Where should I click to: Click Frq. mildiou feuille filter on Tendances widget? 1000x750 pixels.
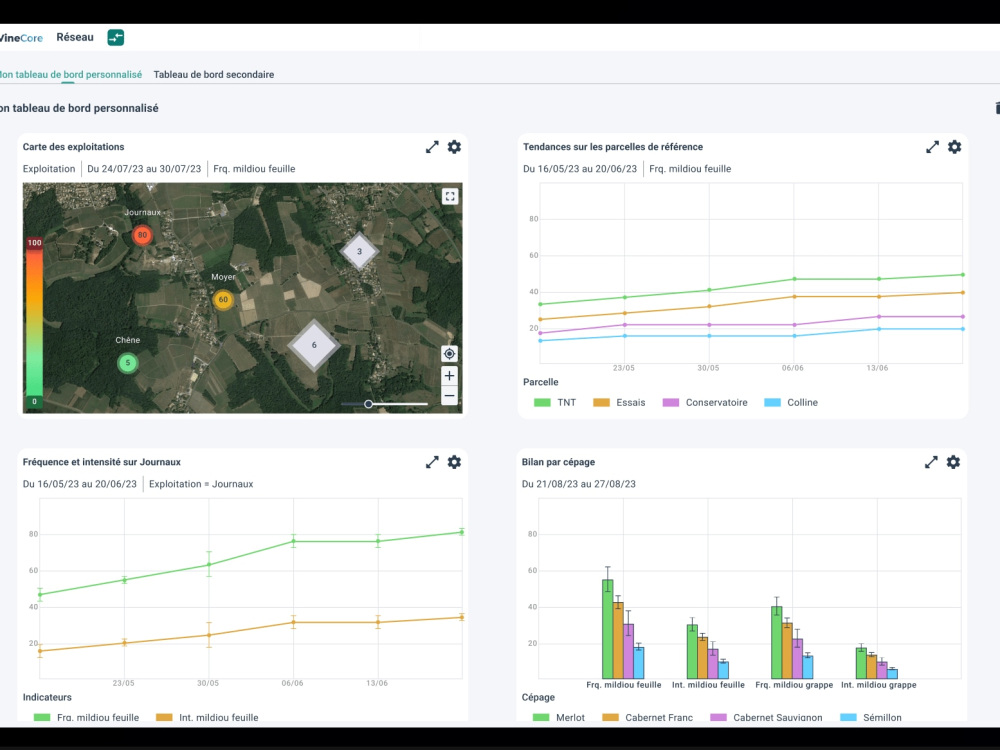(690, 169)
